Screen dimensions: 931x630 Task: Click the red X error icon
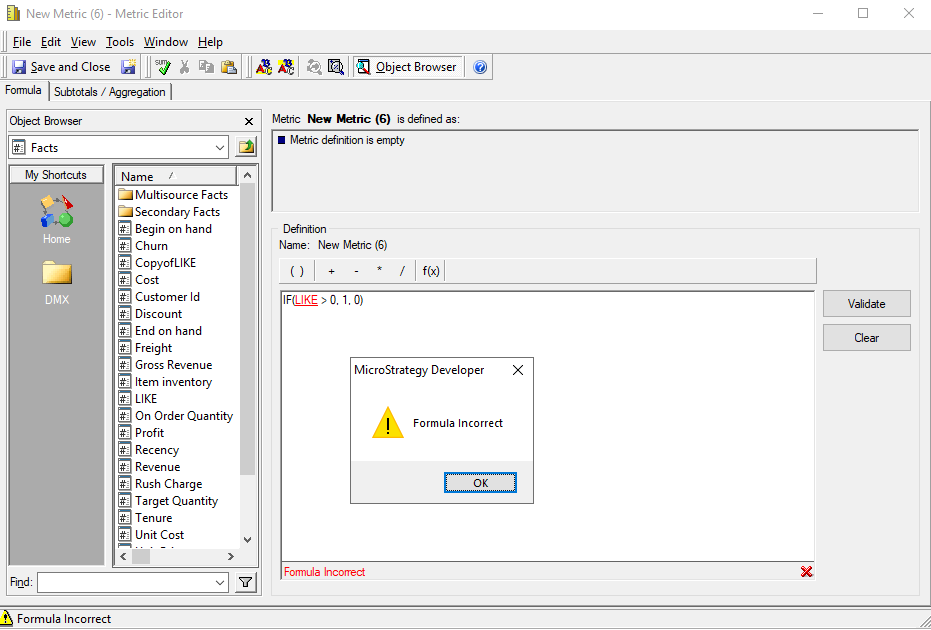pyautogui.click(x=806, y=572)
